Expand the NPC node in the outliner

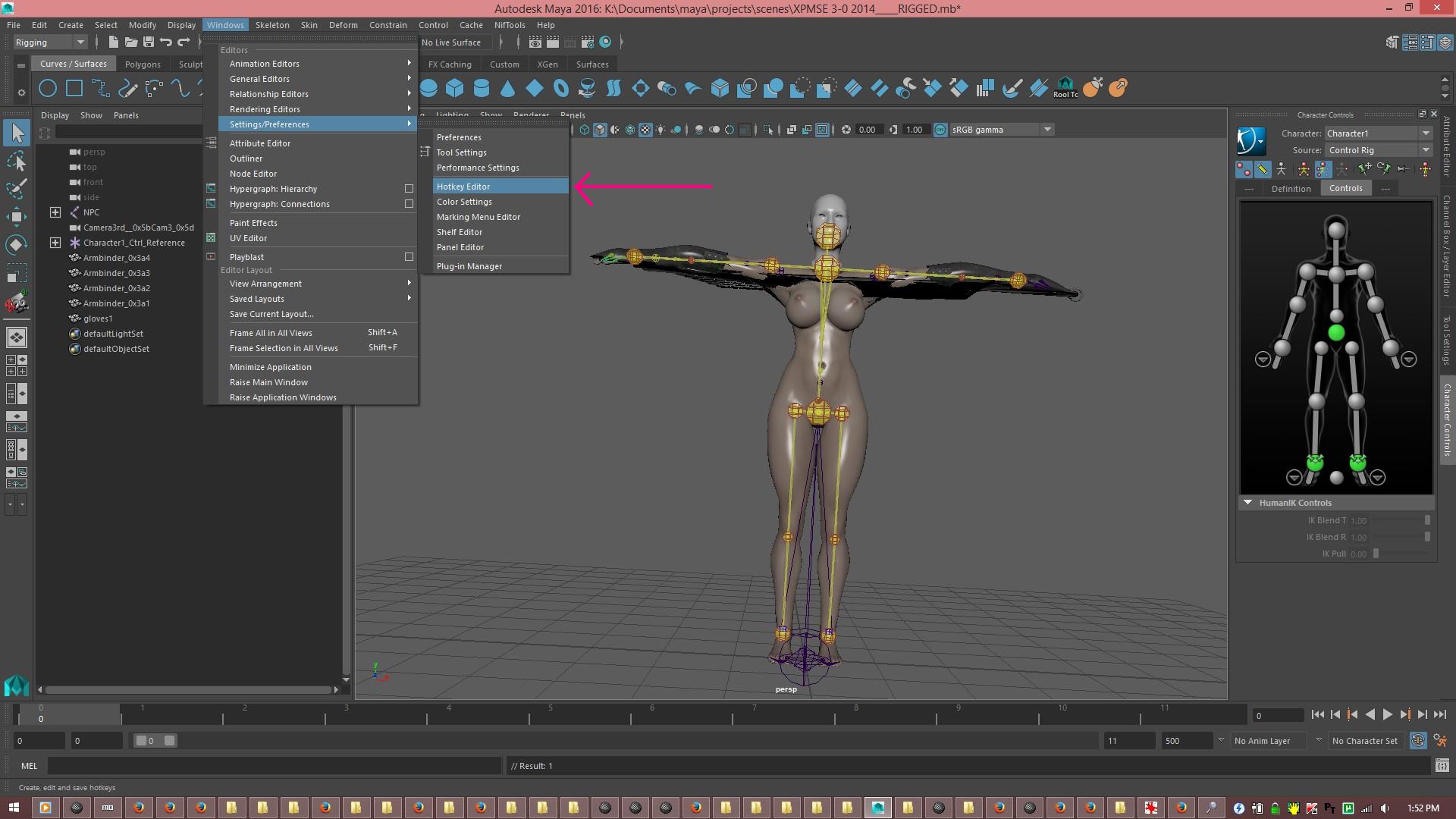pyautogui.click(x=55, y=212)
